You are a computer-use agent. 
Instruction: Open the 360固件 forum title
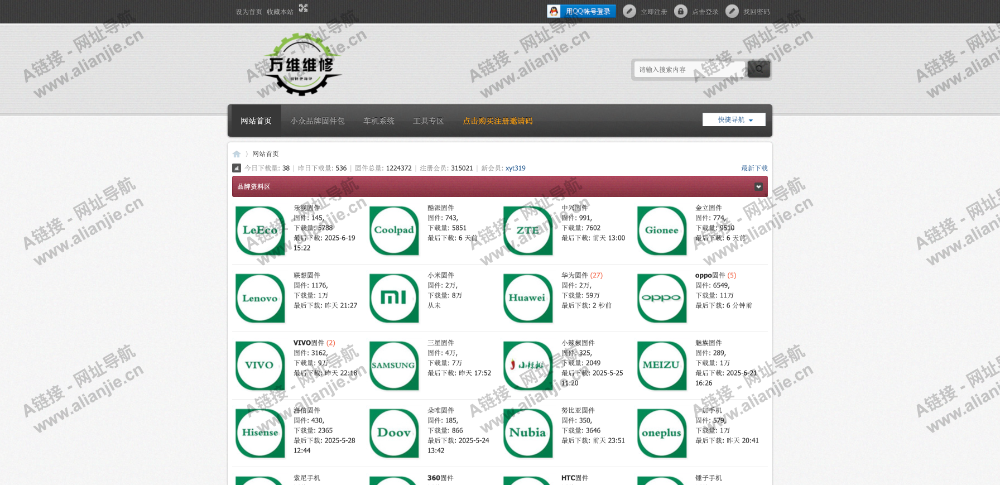(x=440, y=477)
